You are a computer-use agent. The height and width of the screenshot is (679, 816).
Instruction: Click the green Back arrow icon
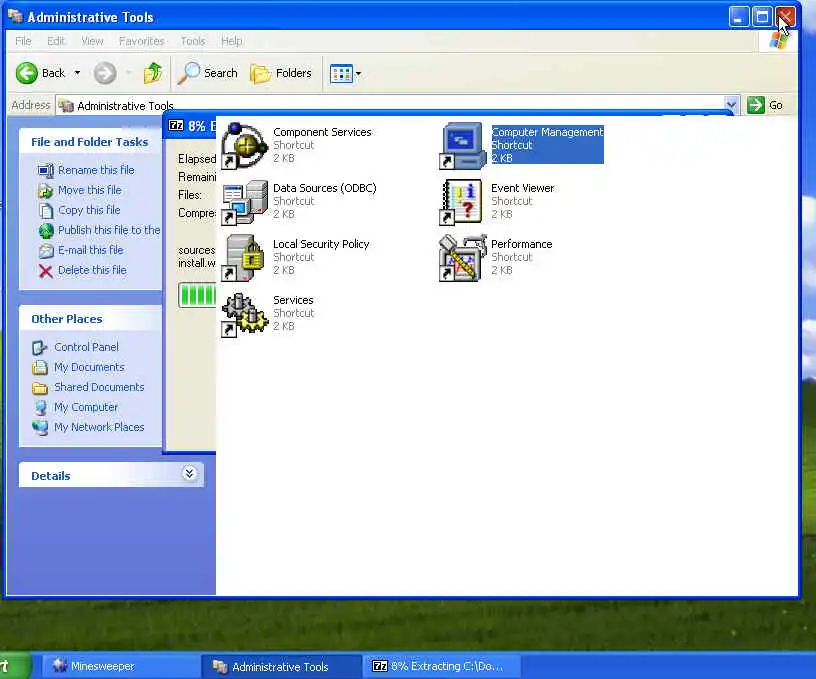(x=27, y=73)
